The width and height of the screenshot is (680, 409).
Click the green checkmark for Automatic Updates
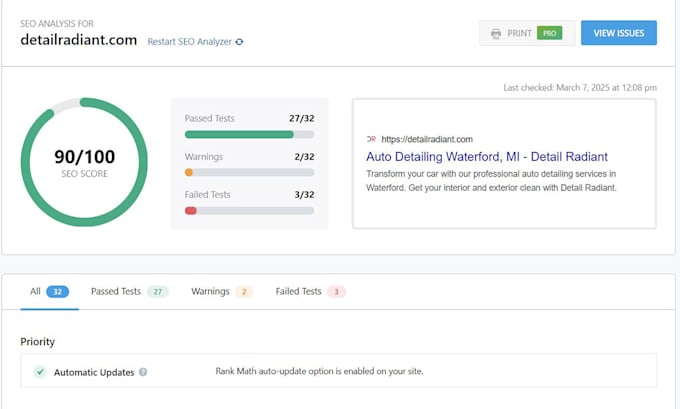[40, 372]
